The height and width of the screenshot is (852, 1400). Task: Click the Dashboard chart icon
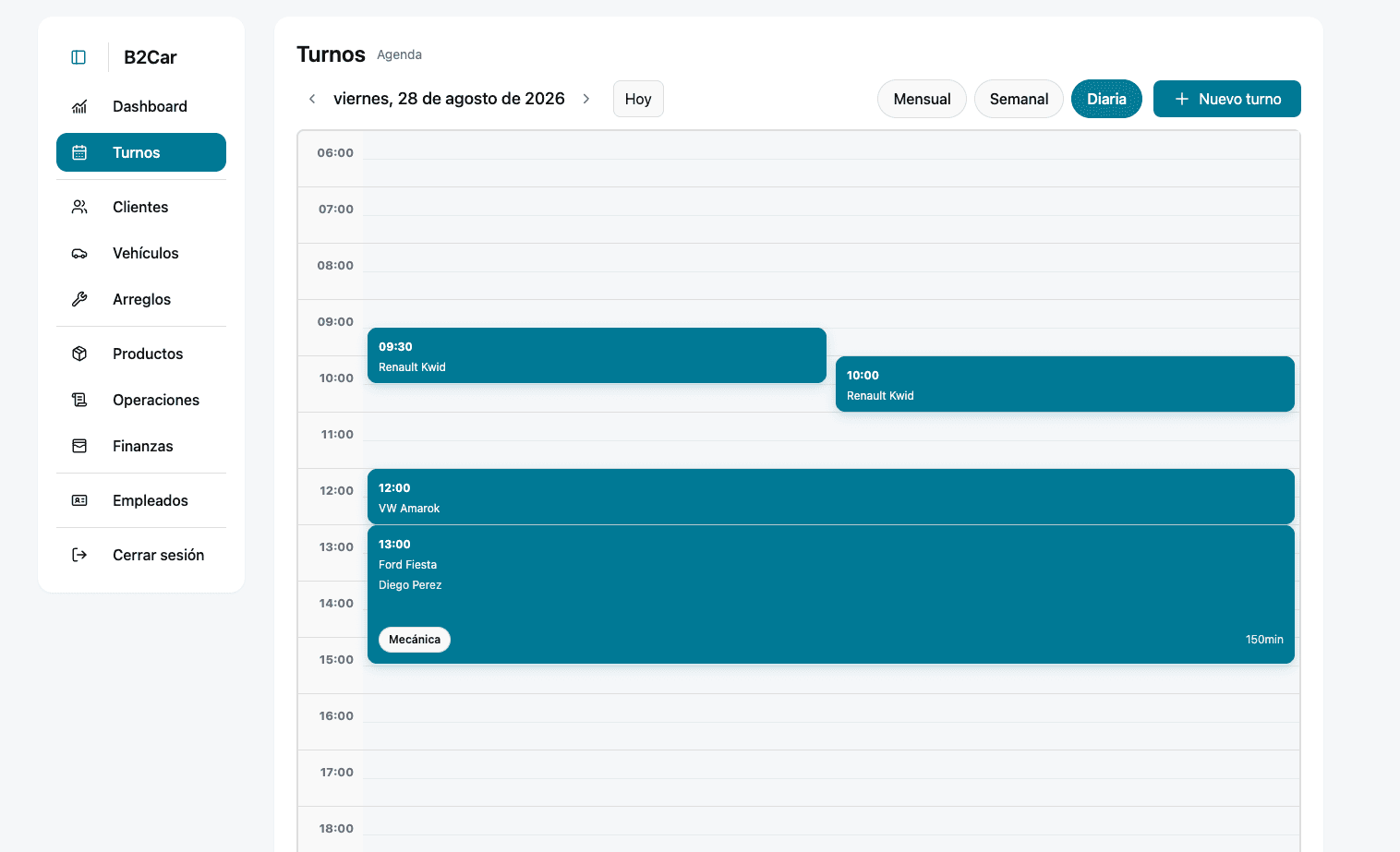click(x=79, y=106)
